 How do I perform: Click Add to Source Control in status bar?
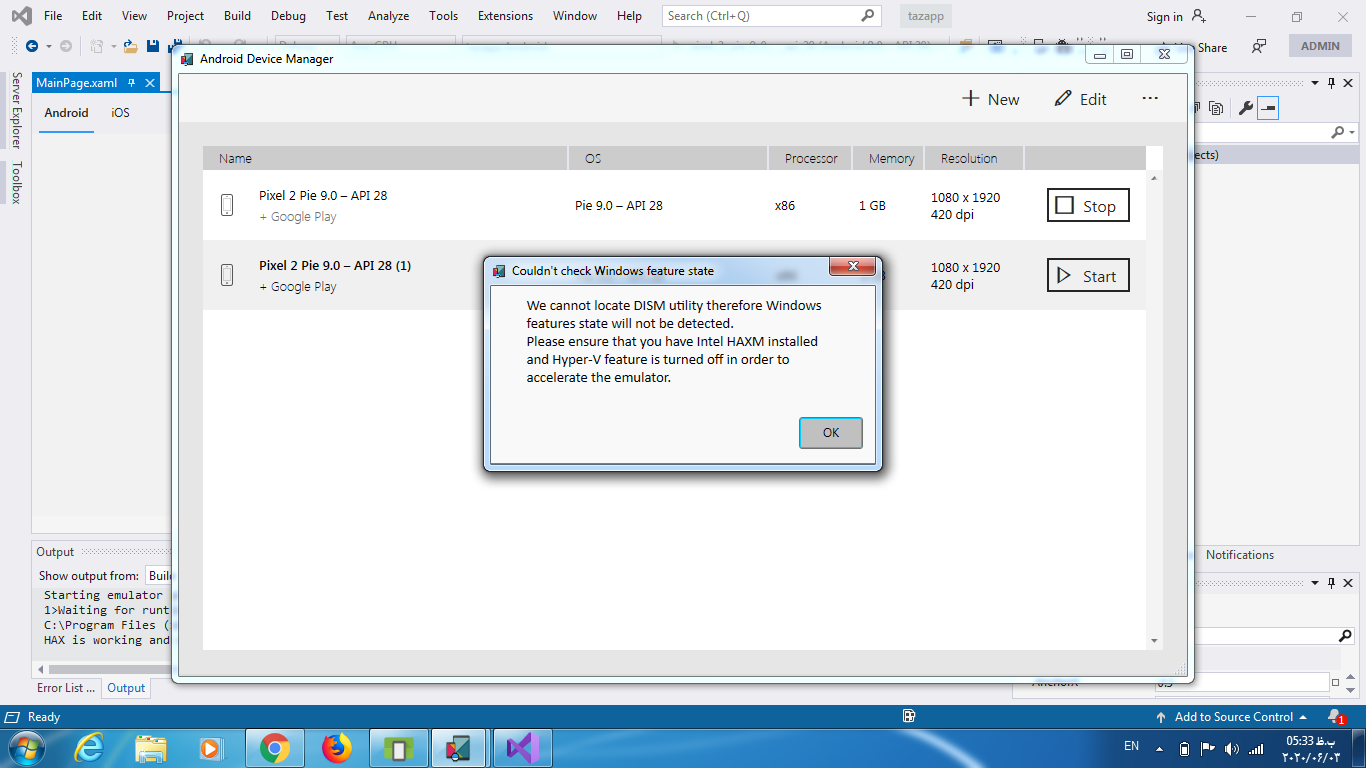pyautogui.click(x=1231, y=717)
